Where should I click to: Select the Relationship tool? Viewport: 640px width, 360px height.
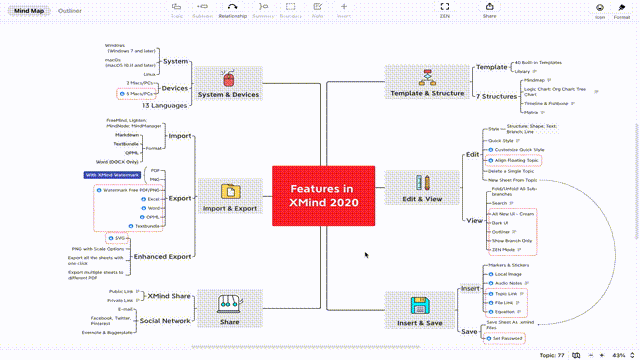pos(233,10)
